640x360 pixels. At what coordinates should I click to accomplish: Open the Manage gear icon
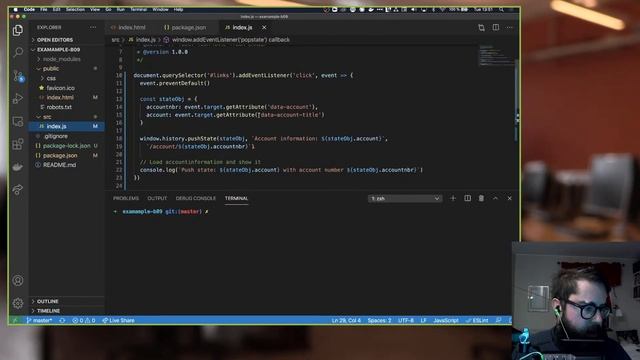[18, 303]
